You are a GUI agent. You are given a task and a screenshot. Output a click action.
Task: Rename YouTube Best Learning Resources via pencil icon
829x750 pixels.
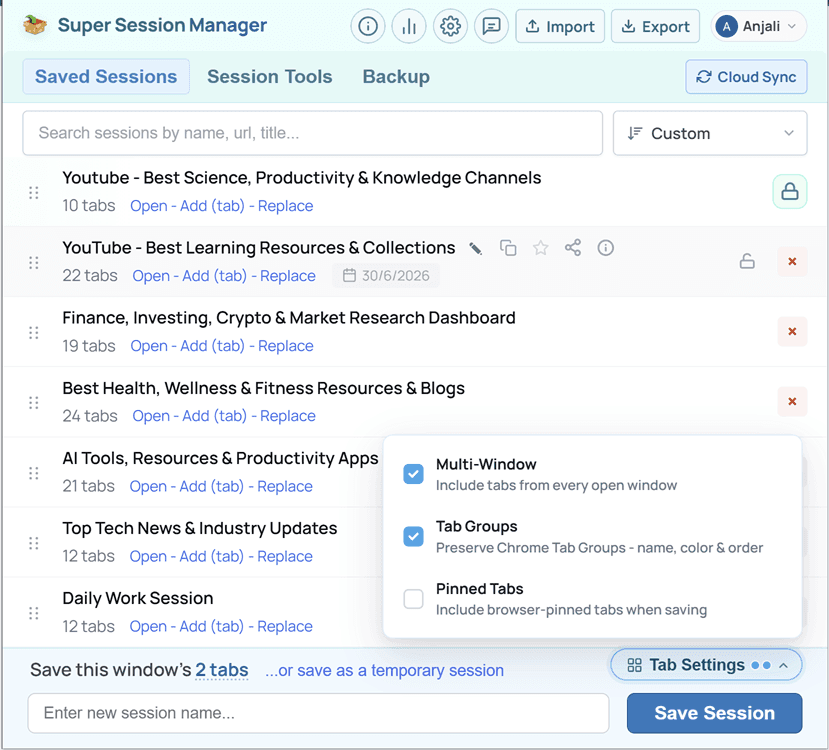pos(475,248)
